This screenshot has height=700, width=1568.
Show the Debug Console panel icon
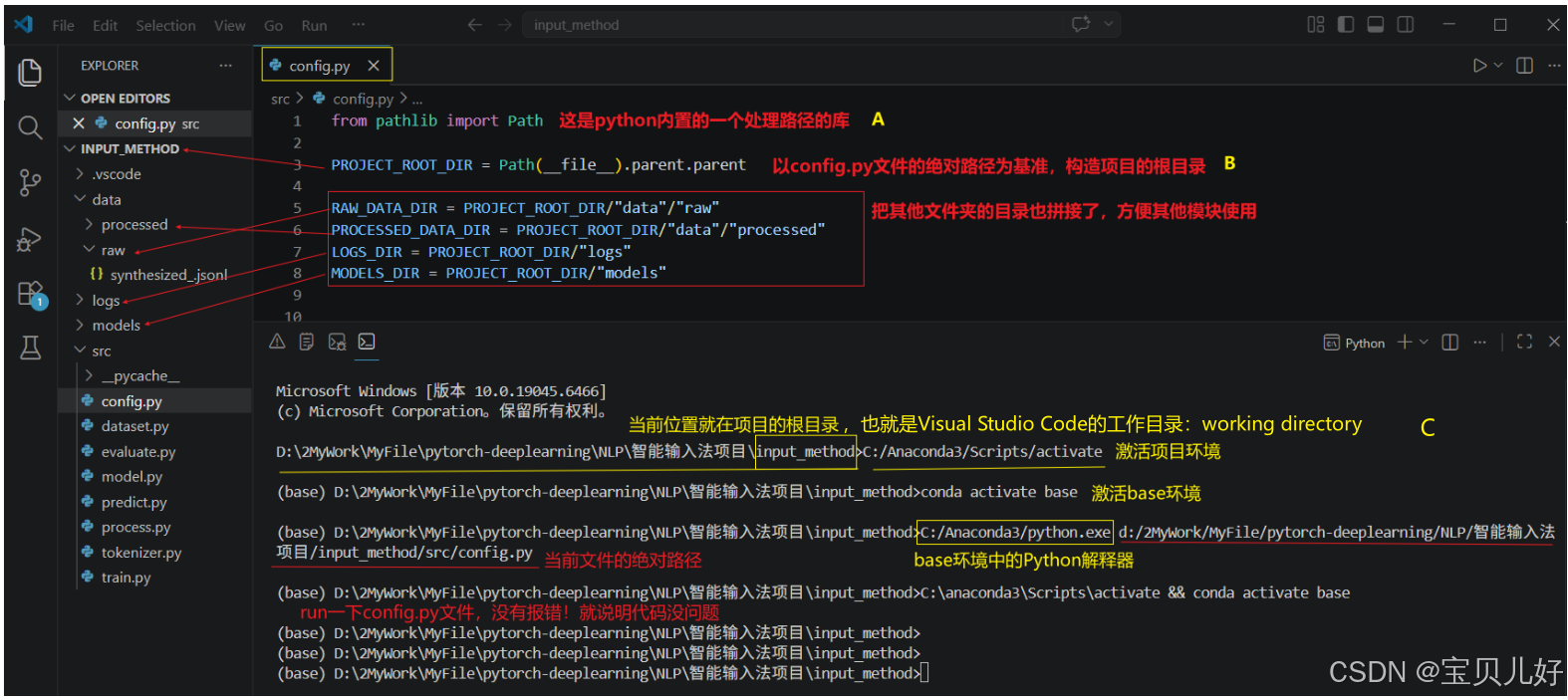tap(337, 342)
